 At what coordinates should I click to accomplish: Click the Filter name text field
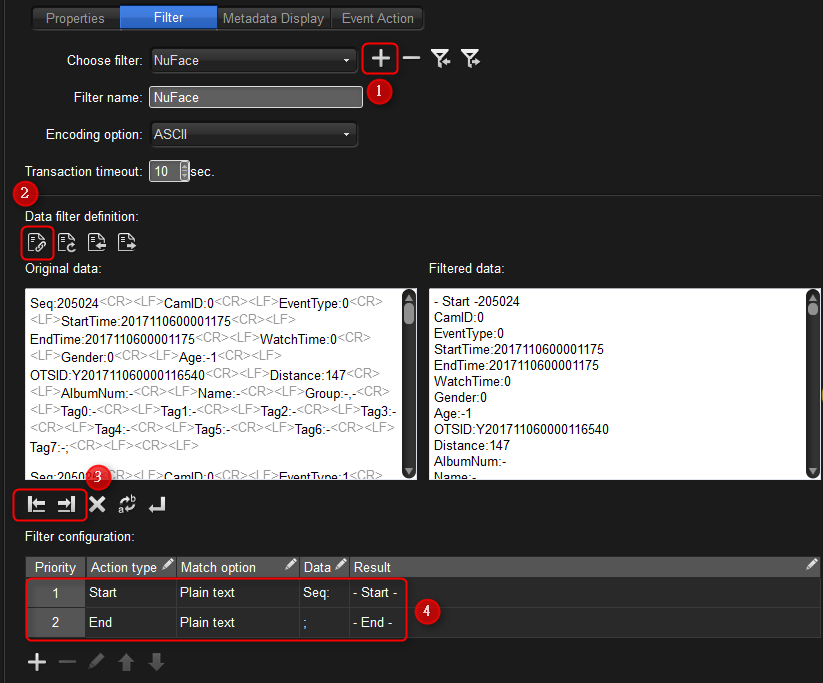255,97
